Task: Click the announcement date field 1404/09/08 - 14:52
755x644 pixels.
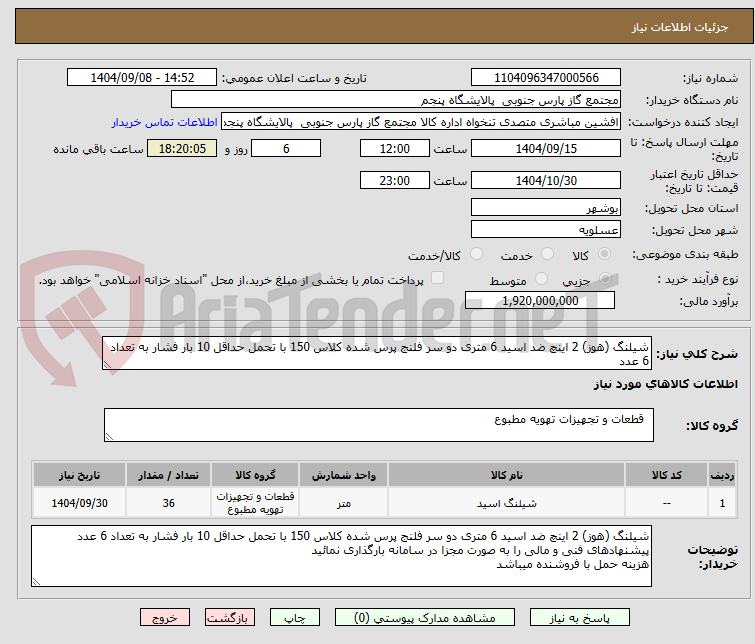Action: pos(142,78)
